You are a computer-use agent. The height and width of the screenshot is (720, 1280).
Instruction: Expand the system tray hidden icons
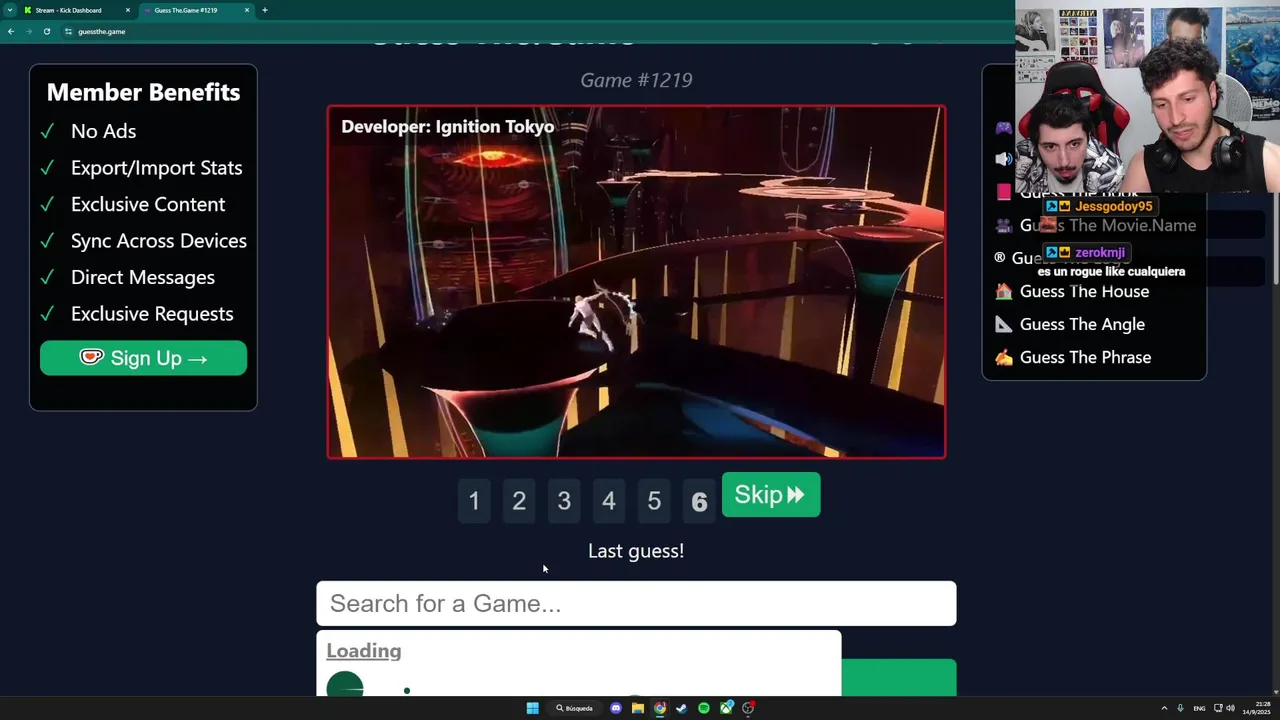[x=1164, y=708]
